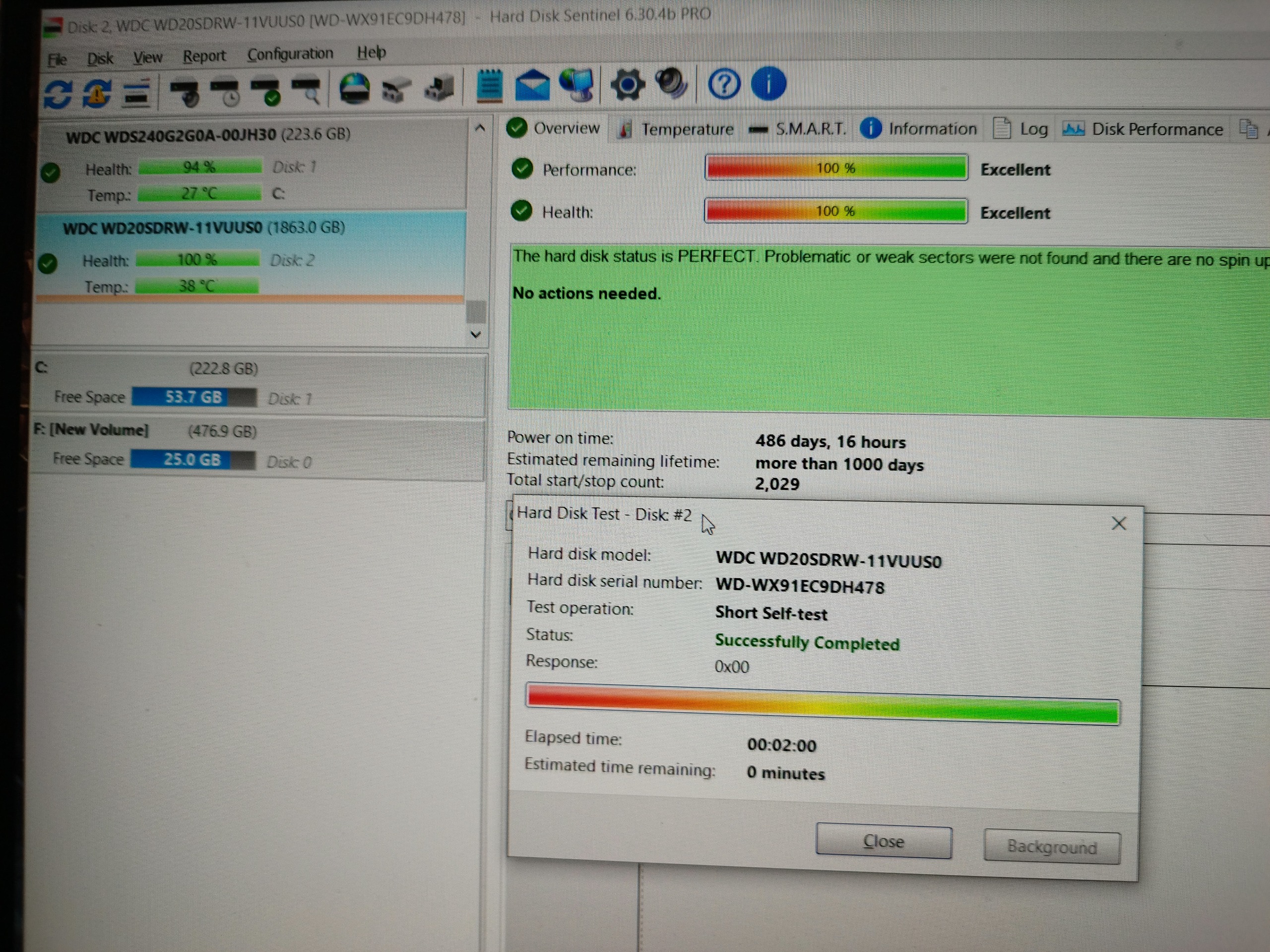
Task: Click the grey drive icon right of the globe disk
Action: coord(396,90)
